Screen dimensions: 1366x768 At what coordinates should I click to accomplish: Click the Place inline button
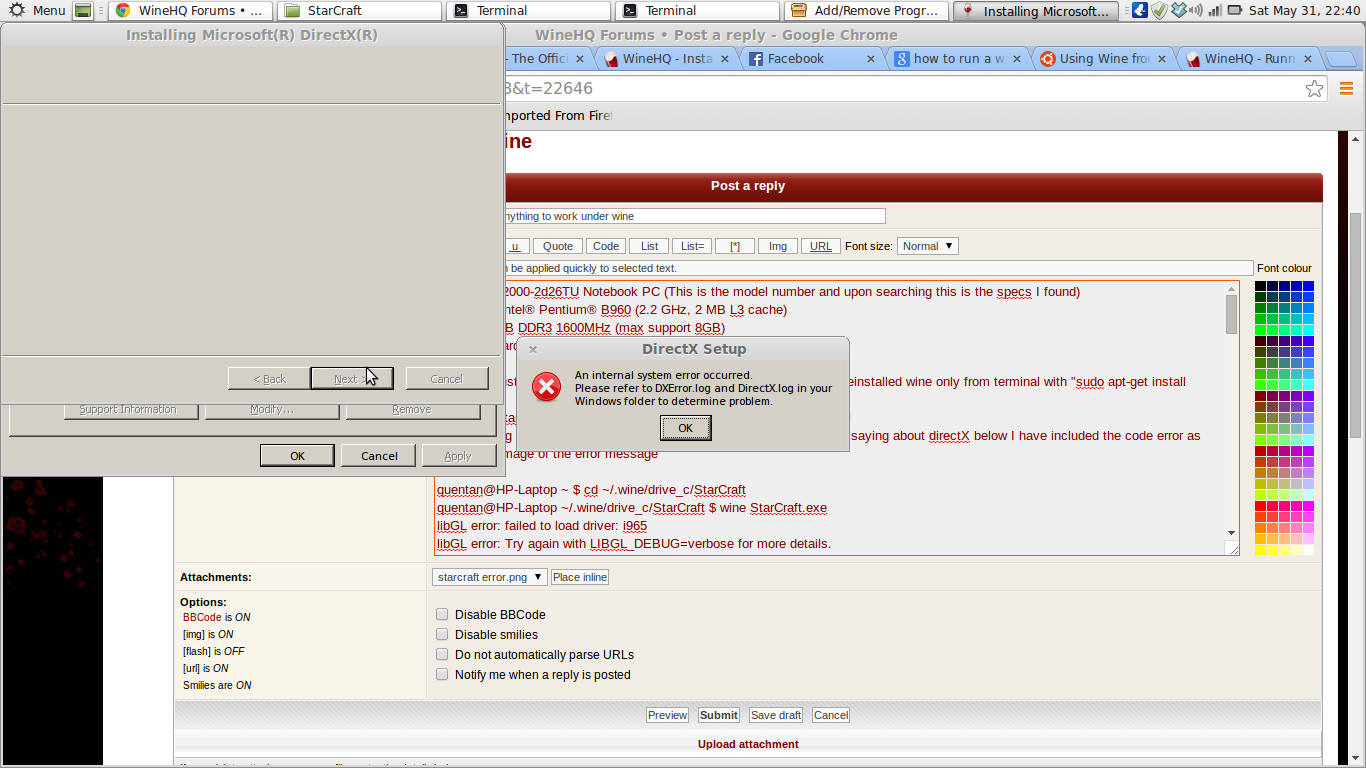(580, 577)
